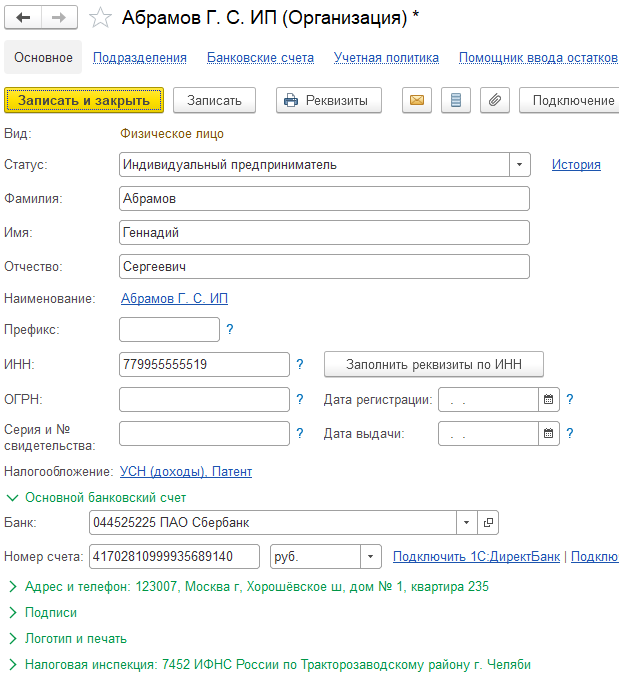Open the list report icon button

pos(456,100)
